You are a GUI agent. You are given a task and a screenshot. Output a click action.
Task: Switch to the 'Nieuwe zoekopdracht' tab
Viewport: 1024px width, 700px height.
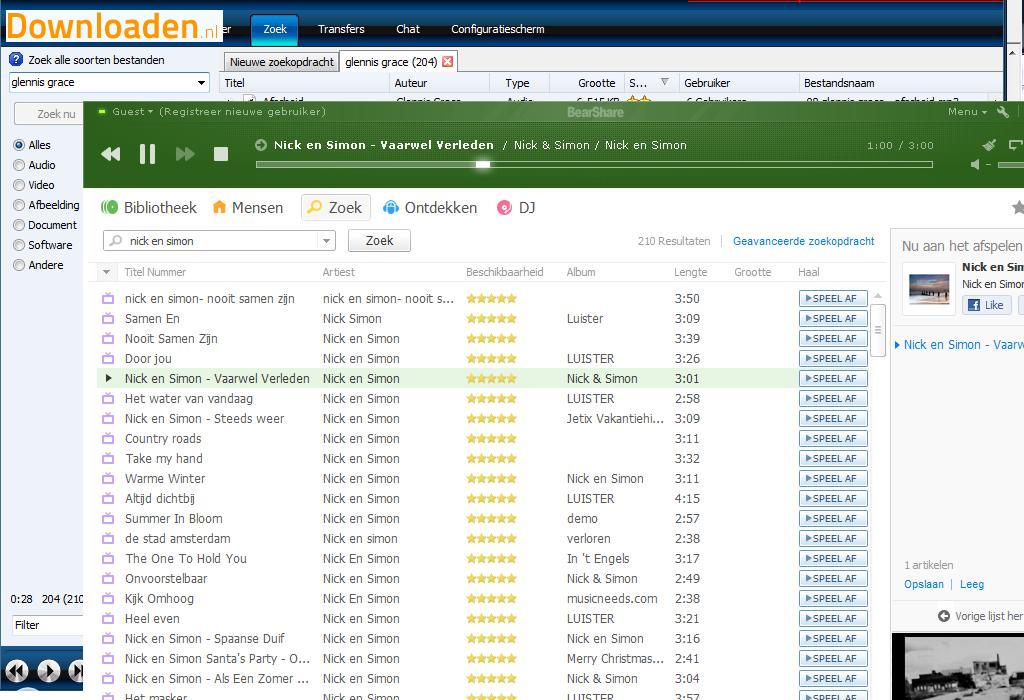(281, 61)
